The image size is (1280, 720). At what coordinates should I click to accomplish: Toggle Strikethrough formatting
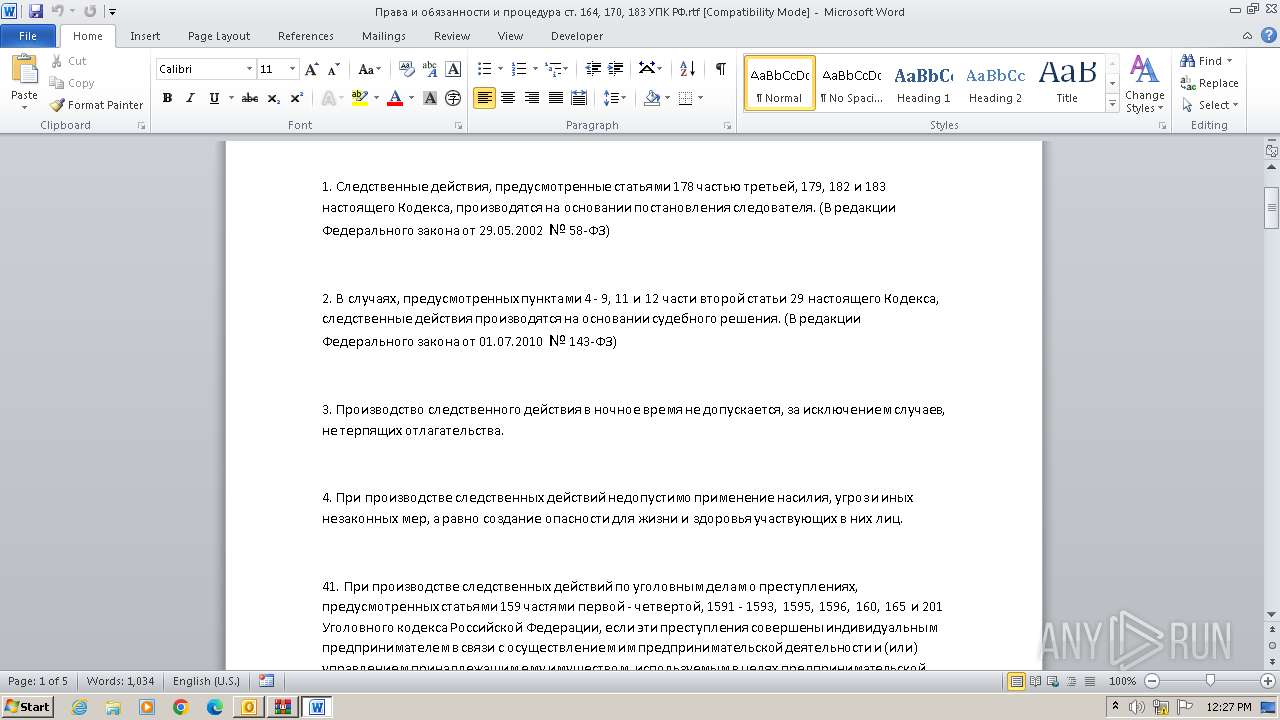click(x=250, y=98)
